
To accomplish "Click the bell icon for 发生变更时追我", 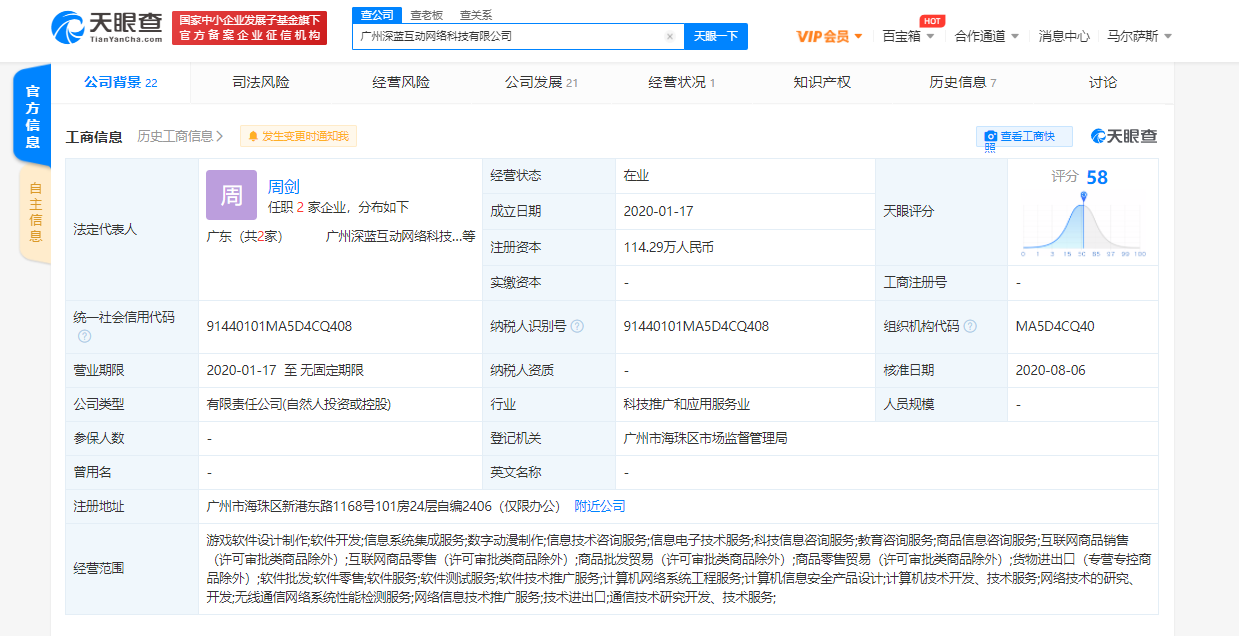I will click(253, 135).
